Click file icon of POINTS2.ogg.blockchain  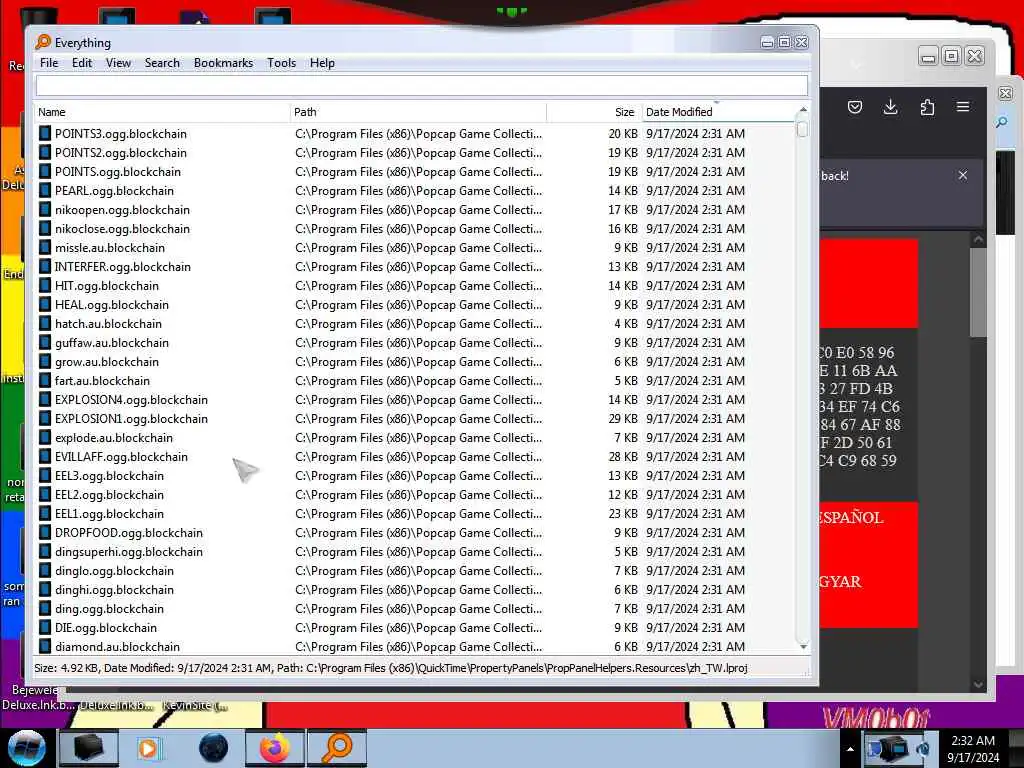(x=44, y=153)
